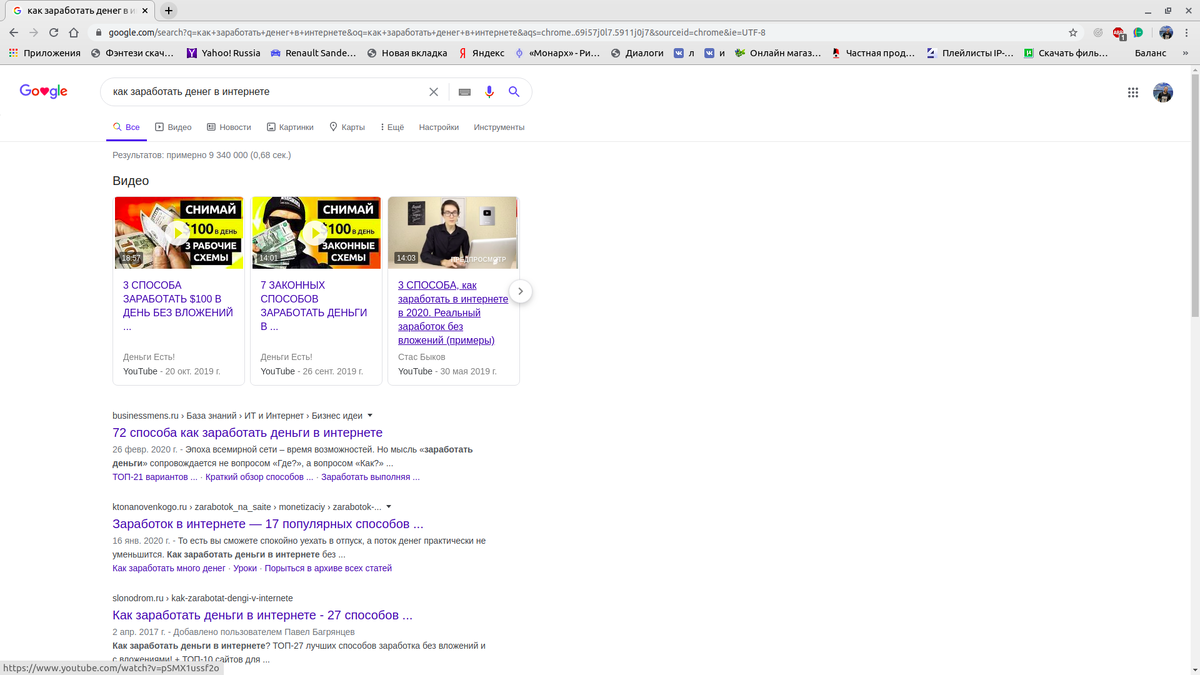
Task: Open the Ещё search options menu
Action: (392, 127)
